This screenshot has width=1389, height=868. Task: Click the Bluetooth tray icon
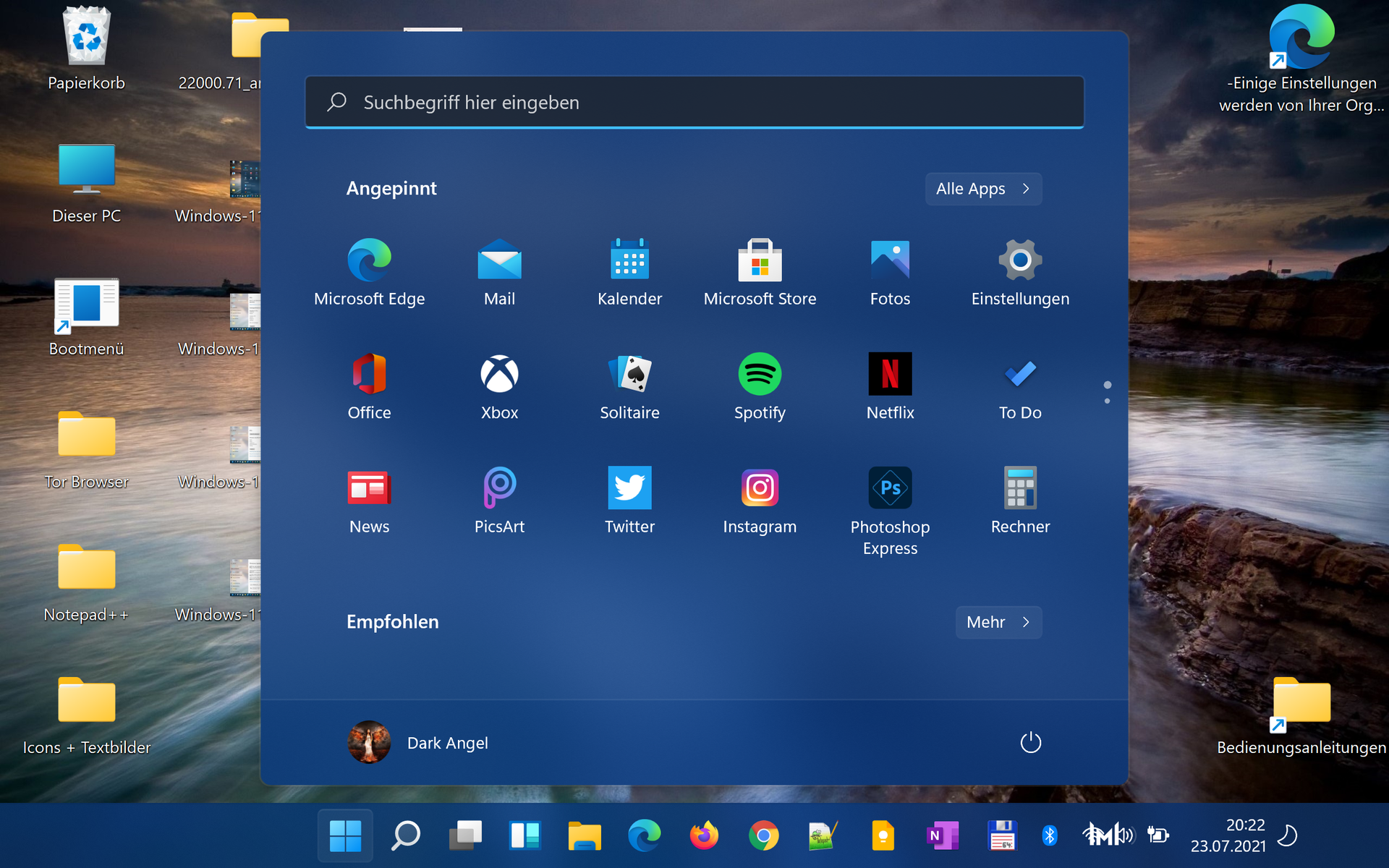tap(1050, 835)
